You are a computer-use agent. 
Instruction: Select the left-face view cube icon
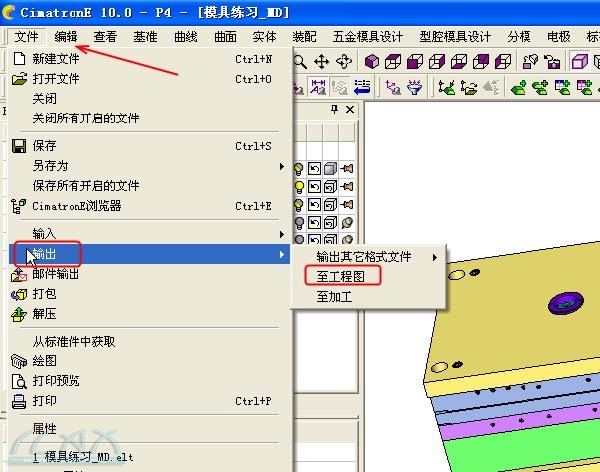pos(503,61)
